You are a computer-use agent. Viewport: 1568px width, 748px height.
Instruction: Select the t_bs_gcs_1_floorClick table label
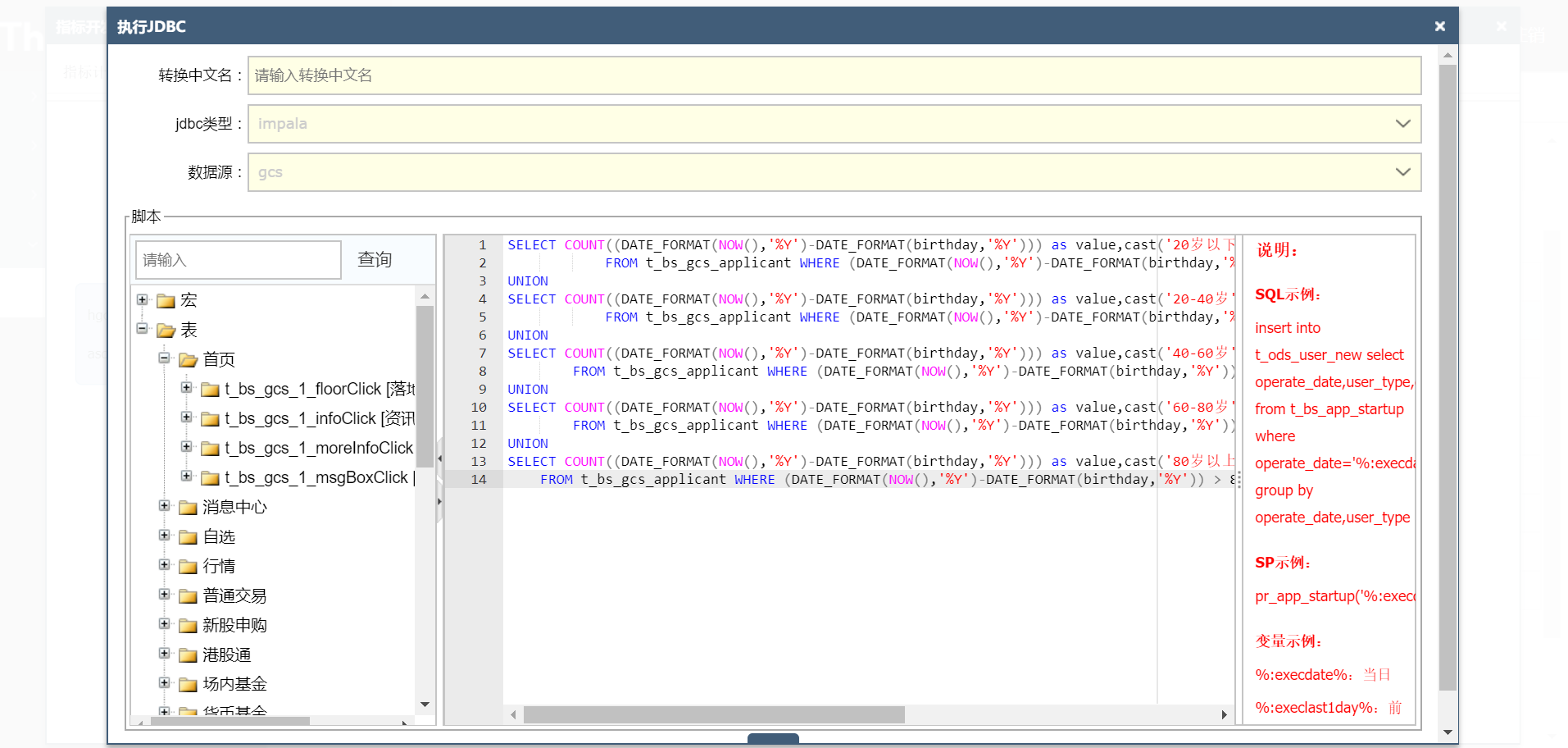[320, 389]
